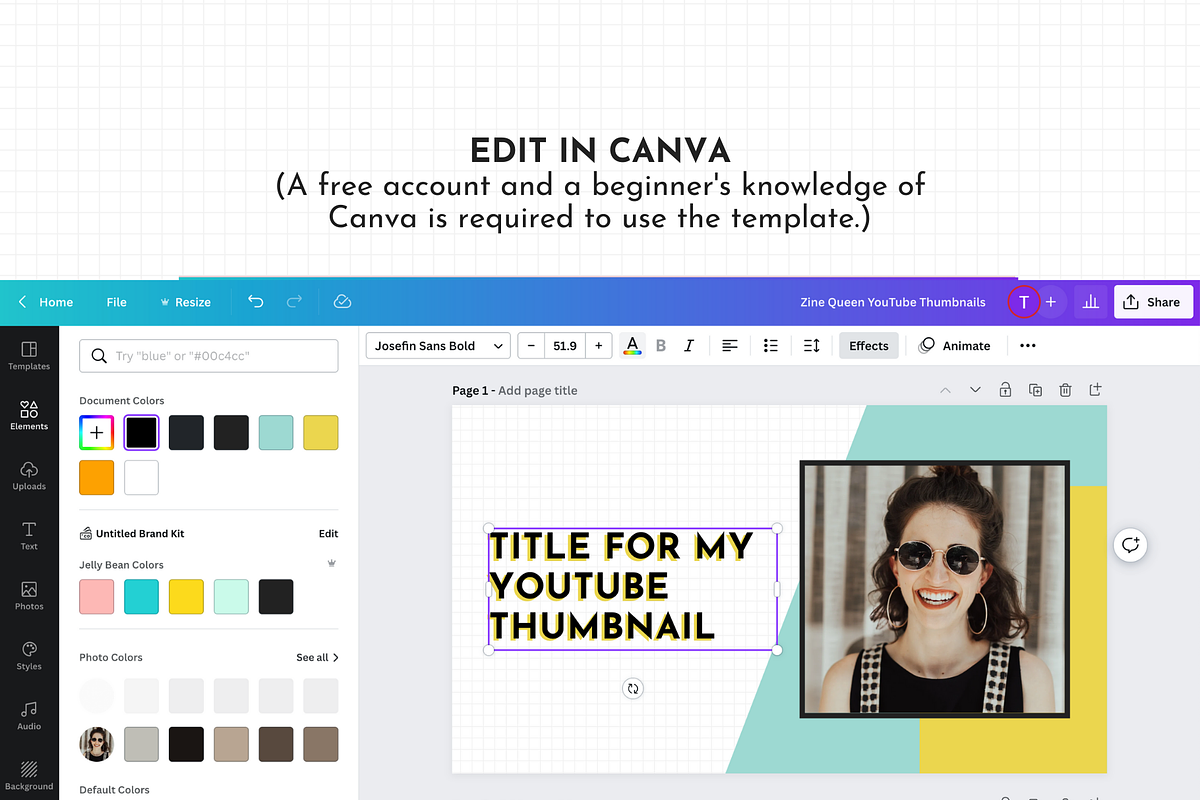The height and width of the screenshot is (800, 1200).
Task: Increase the font size with plus
Action: pyautogui.click(x=598, y=346)
